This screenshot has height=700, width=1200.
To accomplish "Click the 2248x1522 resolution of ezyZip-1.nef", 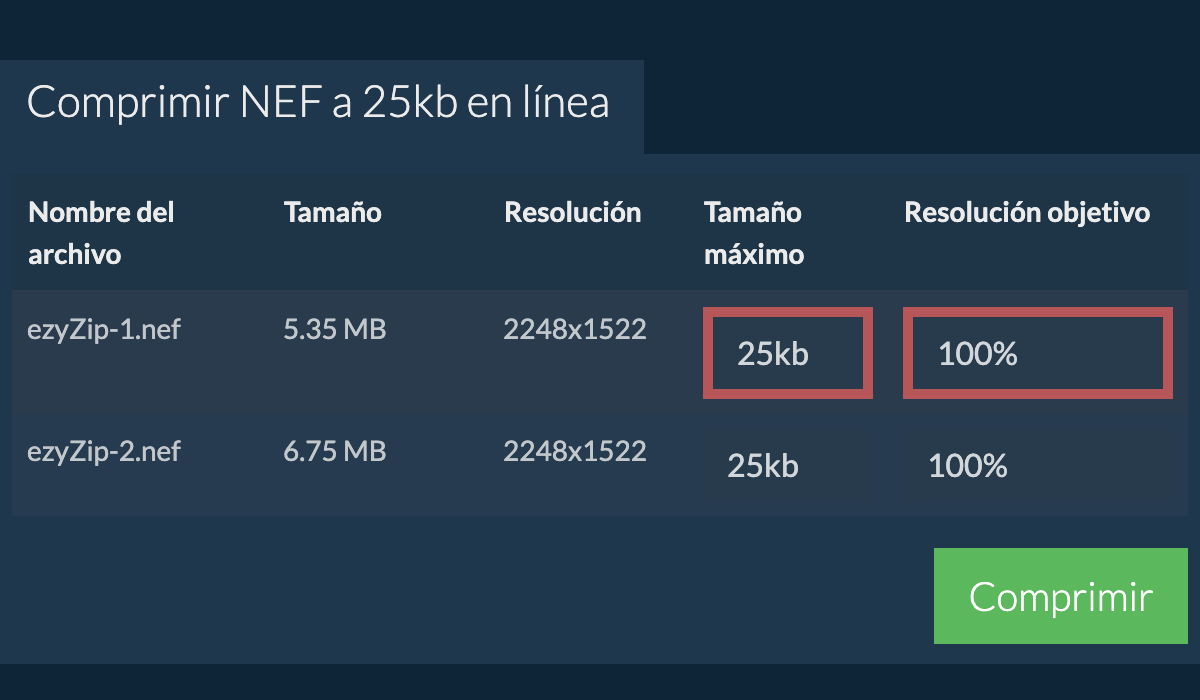I will (574, 329).
